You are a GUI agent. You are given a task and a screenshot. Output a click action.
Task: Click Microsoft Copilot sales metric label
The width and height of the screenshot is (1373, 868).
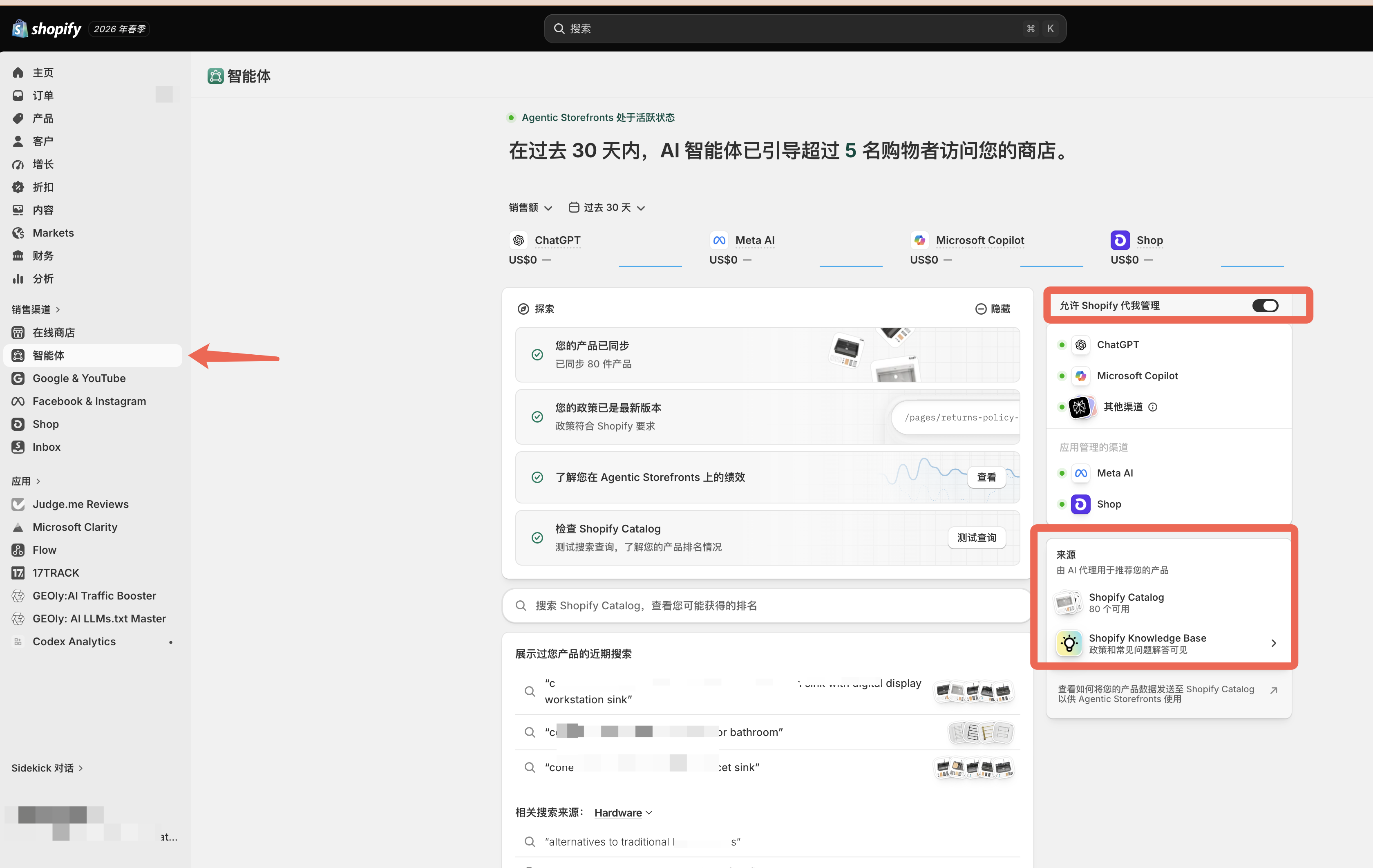[x=979, y=240]
